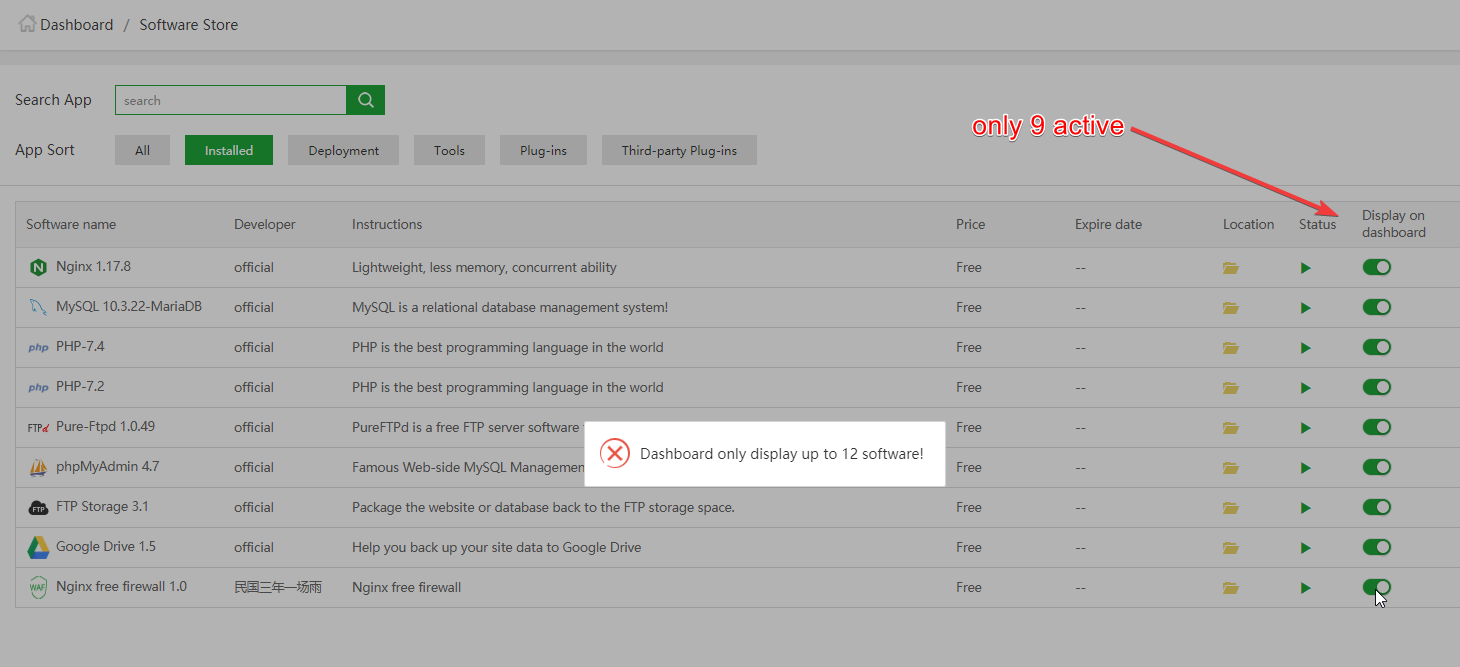Select the Installed app sort tab
1460x667 pixels.
tap(229, 150)
